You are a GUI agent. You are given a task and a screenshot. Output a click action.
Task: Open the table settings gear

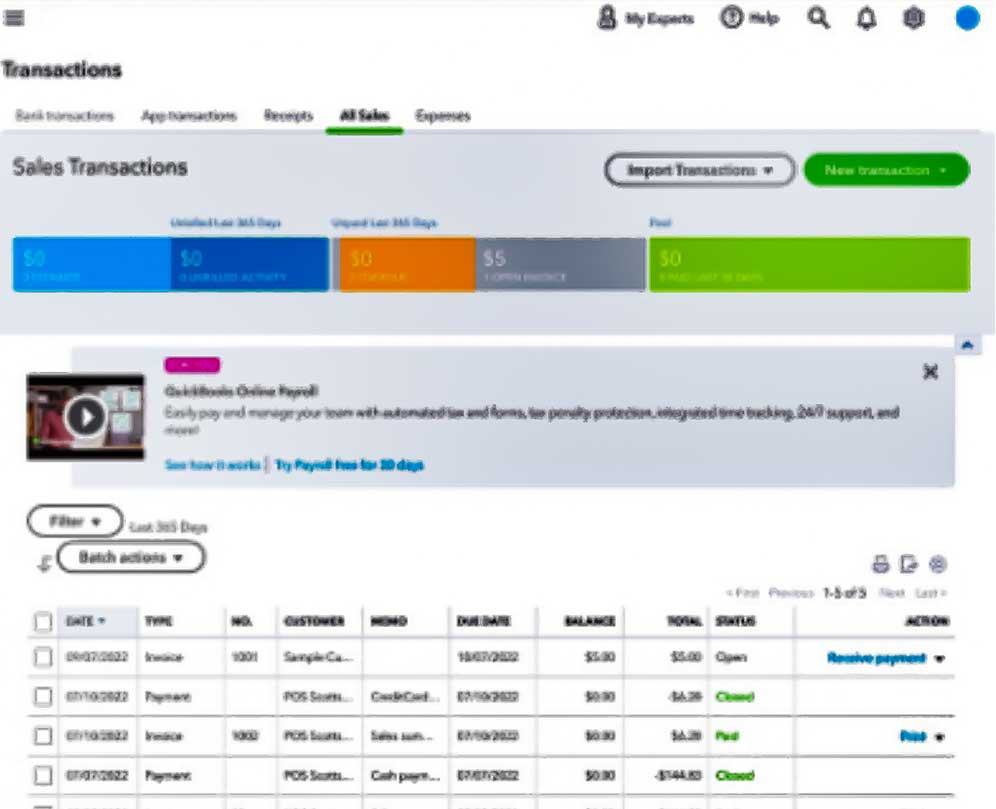938,564
